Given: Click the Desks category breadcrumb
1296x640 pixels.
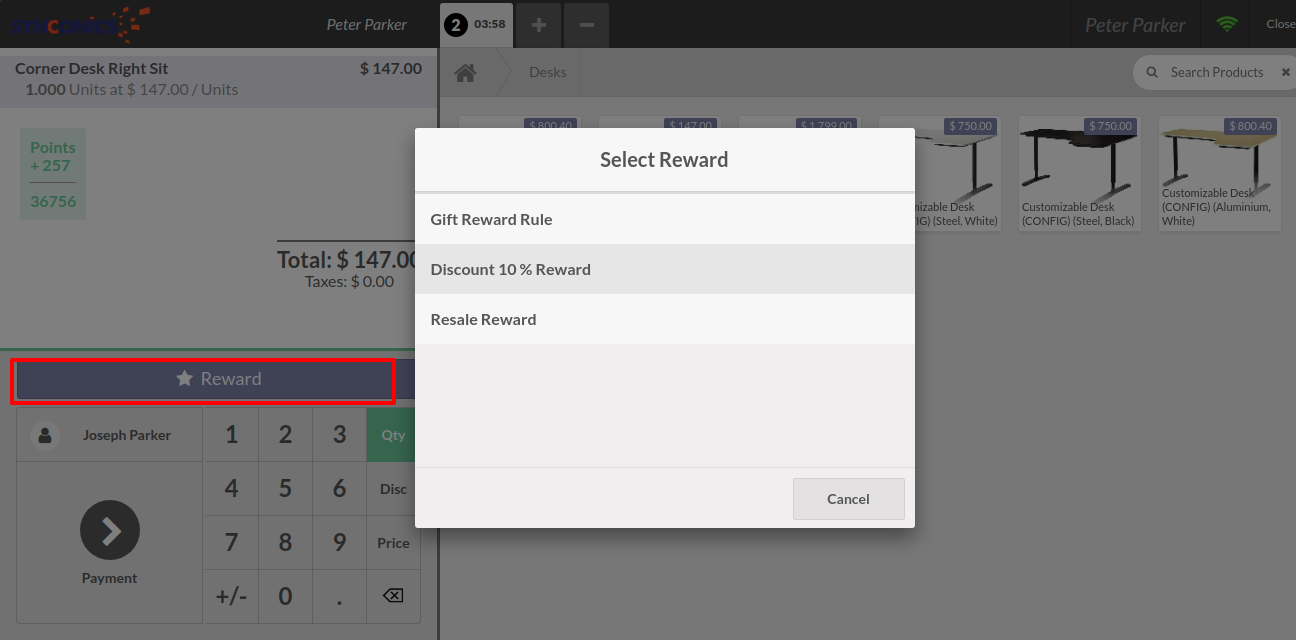Looking at the screenshot, I should [x=547, y=73].
